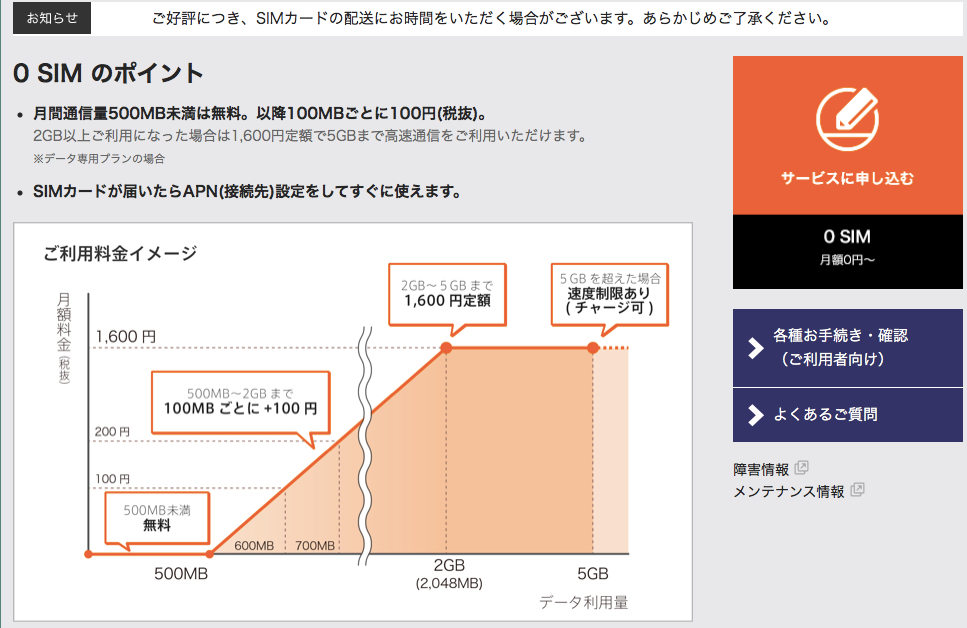The height and width of the screenshot is (628, 967).
Task: Click the データ利用量 axis title
Action: (583, 603)
